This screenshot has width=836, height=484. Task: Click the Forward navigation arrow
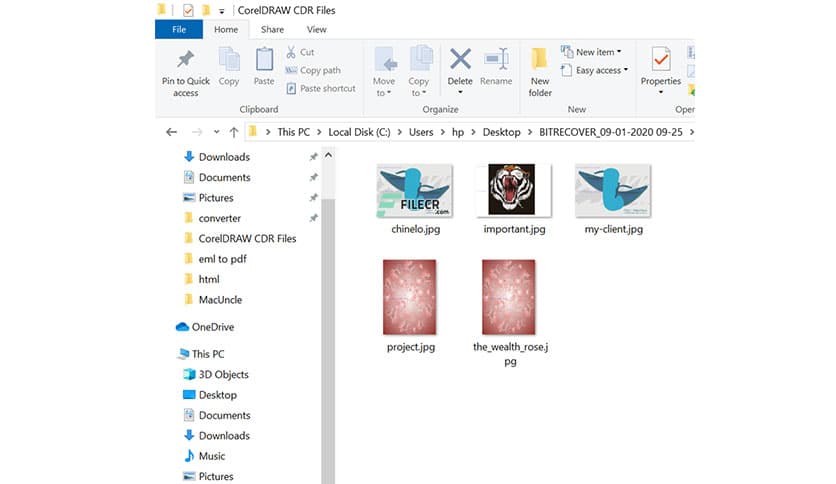pyautogui.click(x=197, y=132)
